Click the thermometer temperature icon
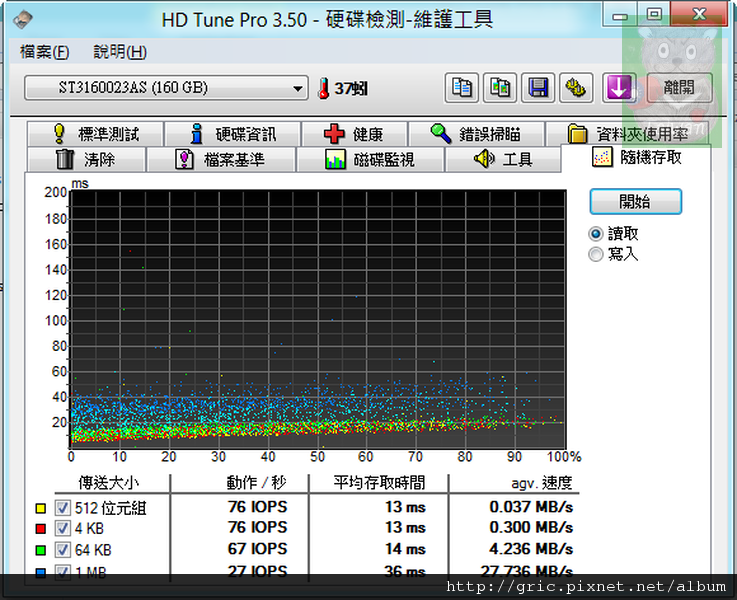737x600 pixels. pos(323,88)
